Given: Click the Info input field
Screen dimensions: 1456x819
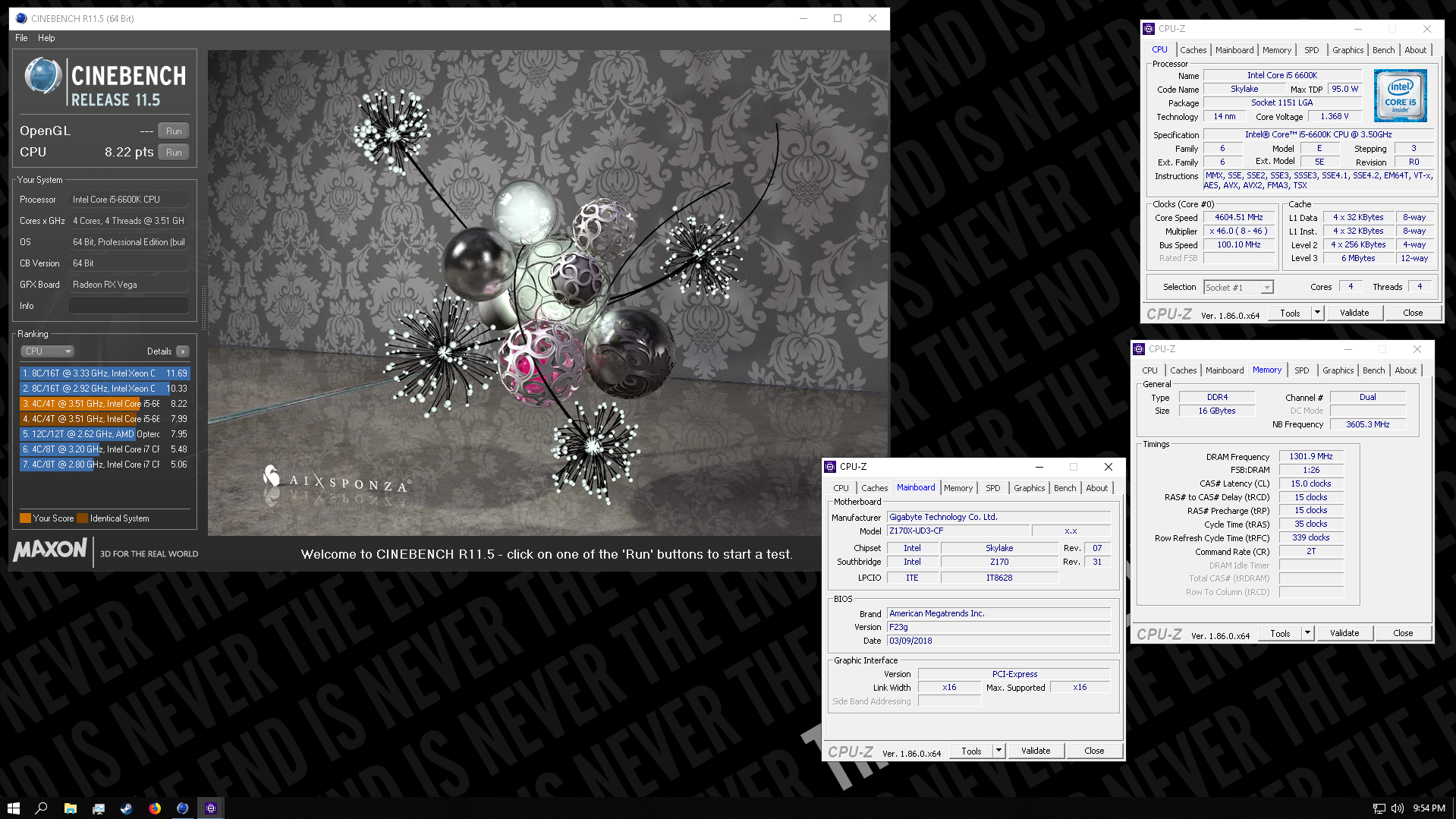Looking at the screenshot, I should coord(129,306).
